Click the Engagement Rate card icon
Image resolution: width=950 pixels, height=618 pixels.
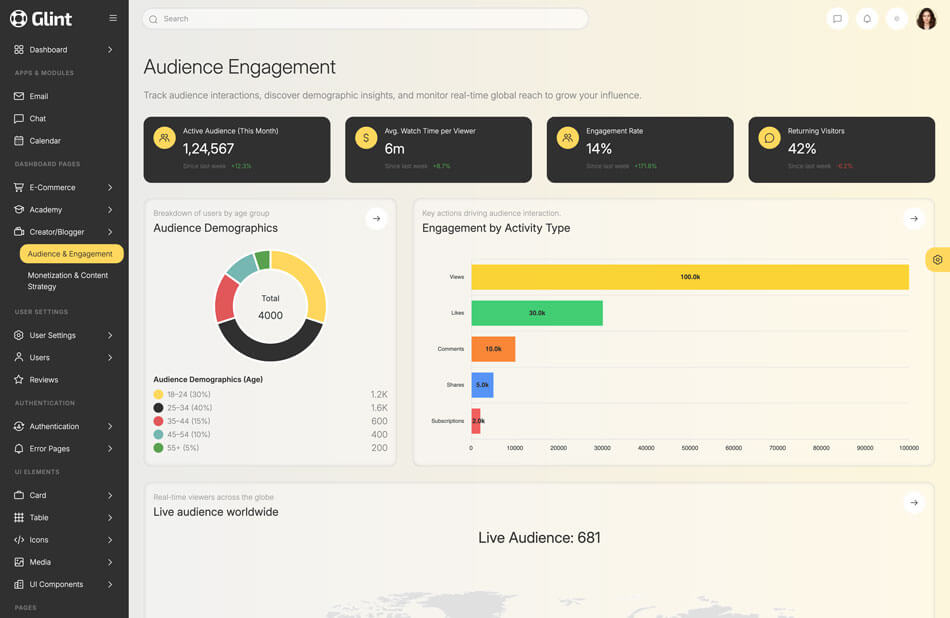(567, 138)
